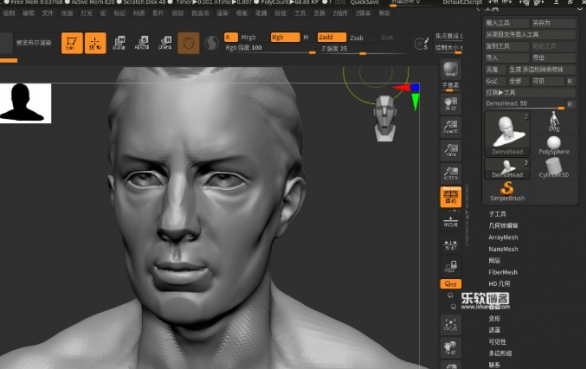Click the brush symmetry icon near focal shift
Viewport: 586px width, 369px height.
click(422, 44)
